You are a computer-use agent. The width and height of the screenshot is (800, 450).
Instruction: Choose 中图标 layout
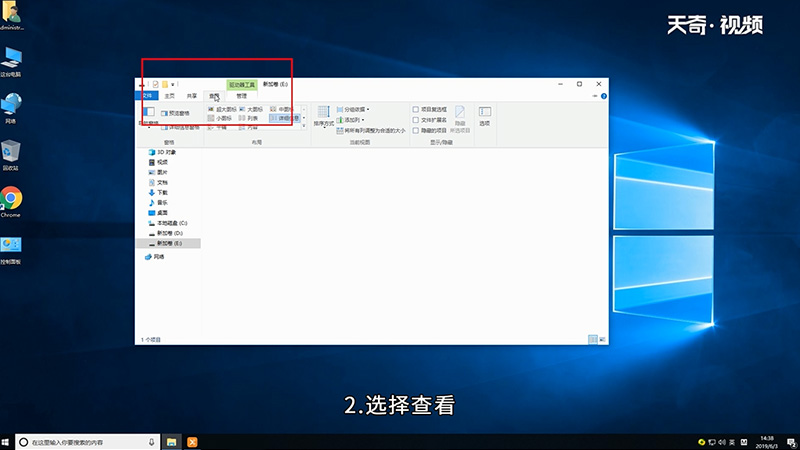pos(282,109)
